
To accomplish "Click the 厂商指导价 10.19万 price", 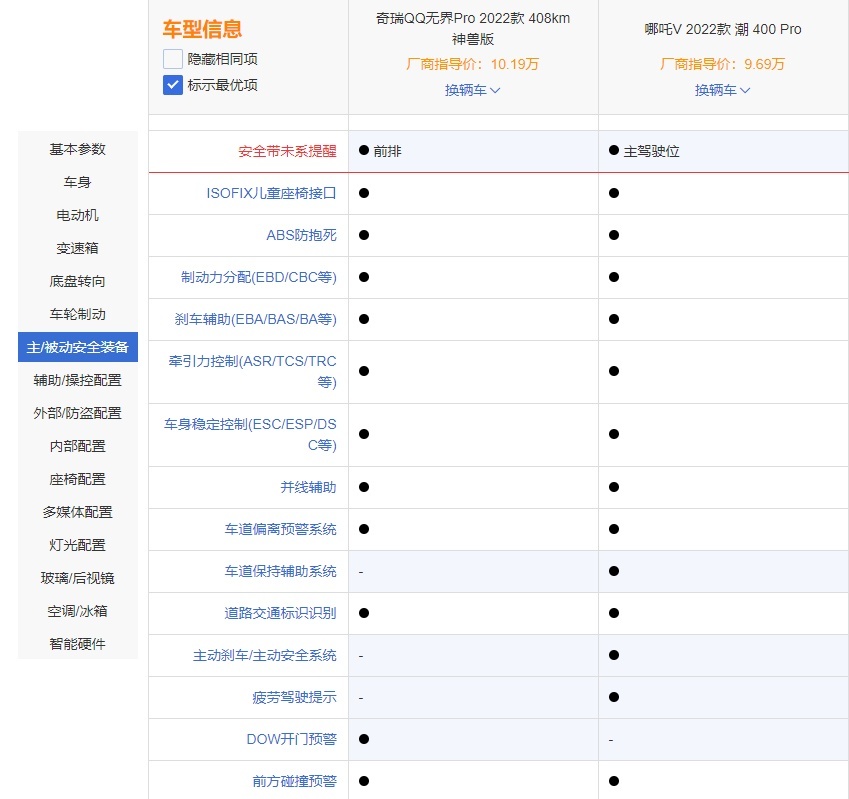I will click(x=473, y=64).
